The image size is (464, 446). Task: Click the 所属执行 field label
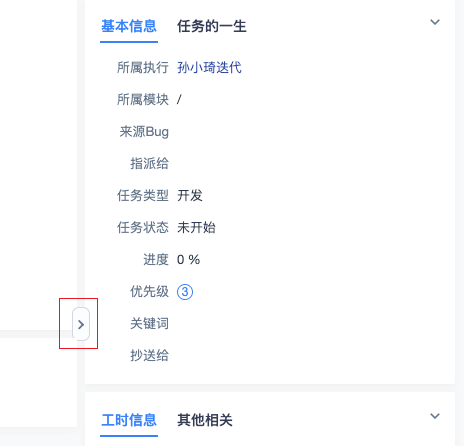point(143,68)
